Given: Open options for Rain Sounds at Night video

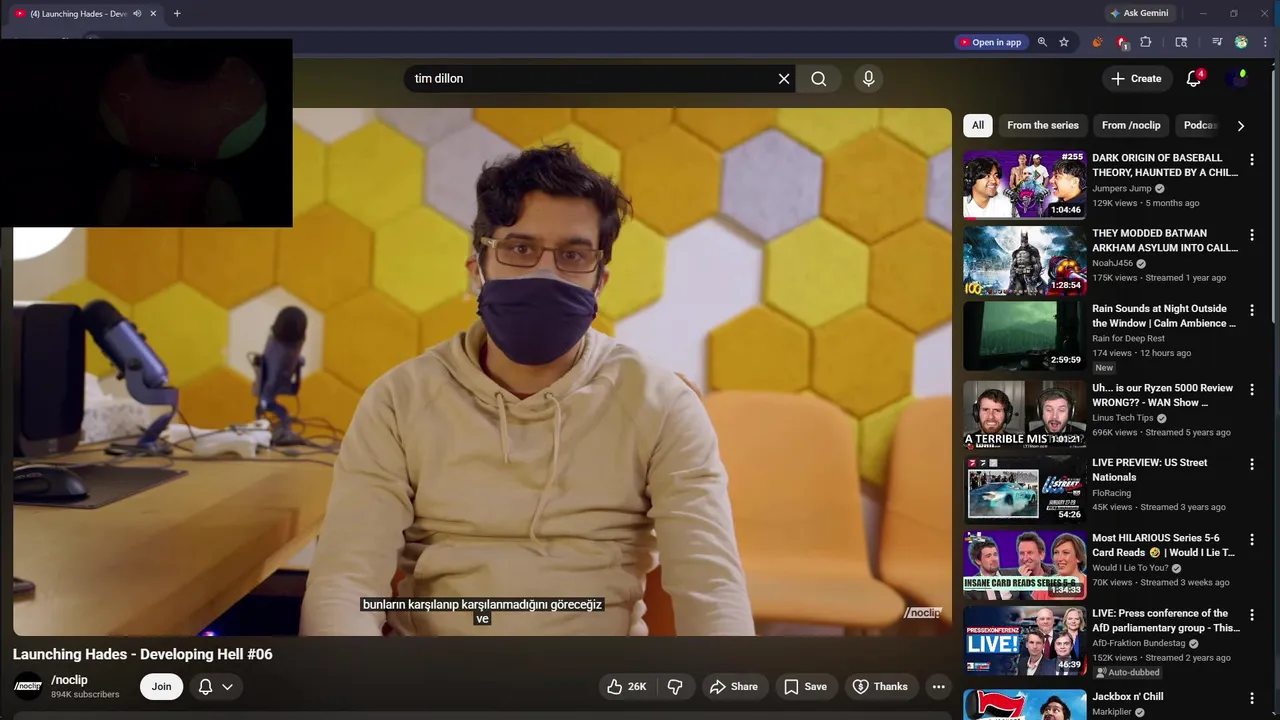Looking at the screenshot, I should click(1251, 310).
